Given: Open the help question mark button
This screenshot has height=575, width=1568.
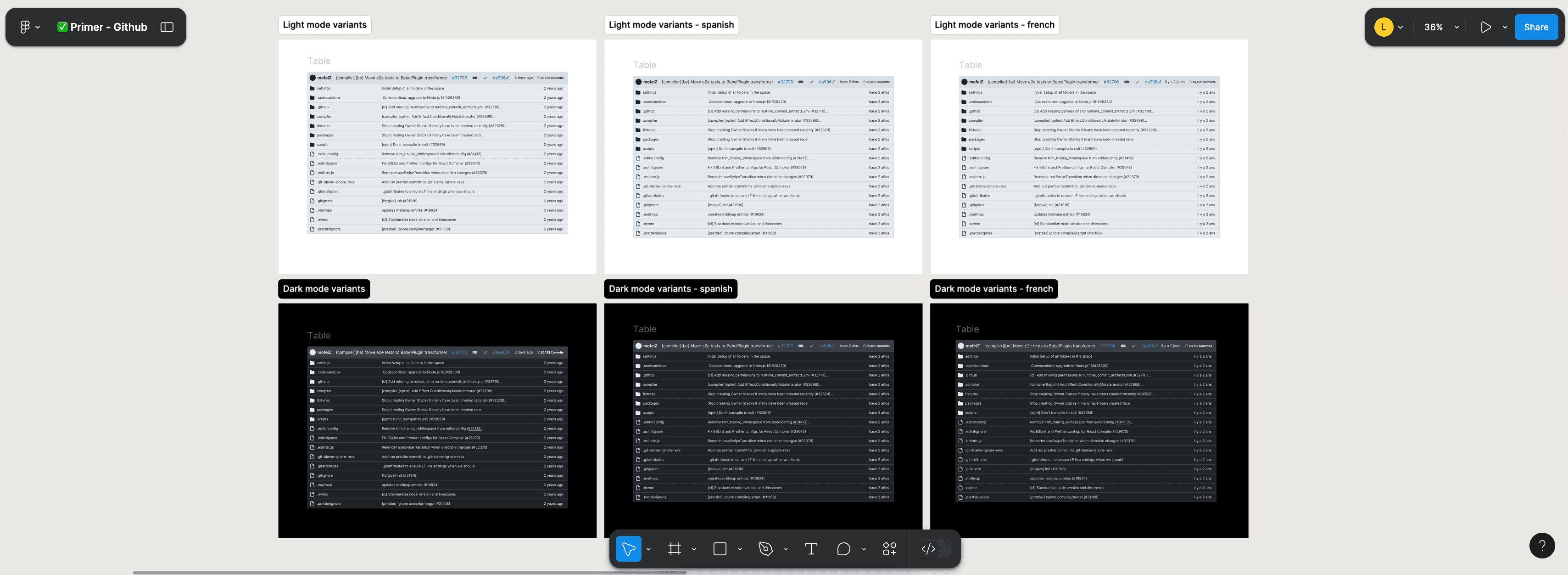Looking at the screenshot, I should coord(1542,545).
